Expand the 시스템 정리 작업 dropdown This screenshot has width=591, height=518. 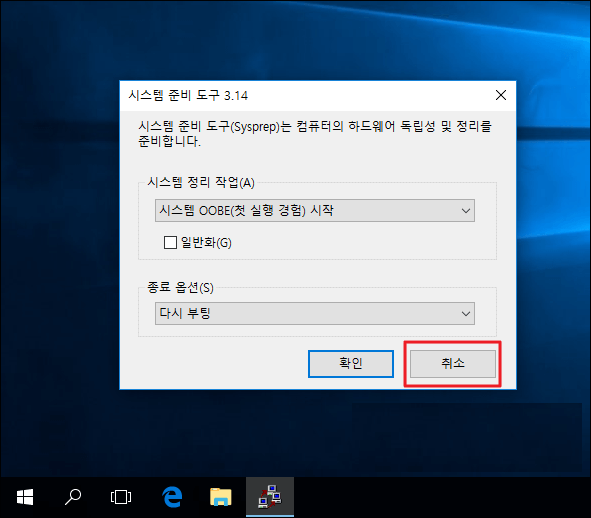point(315,210)
